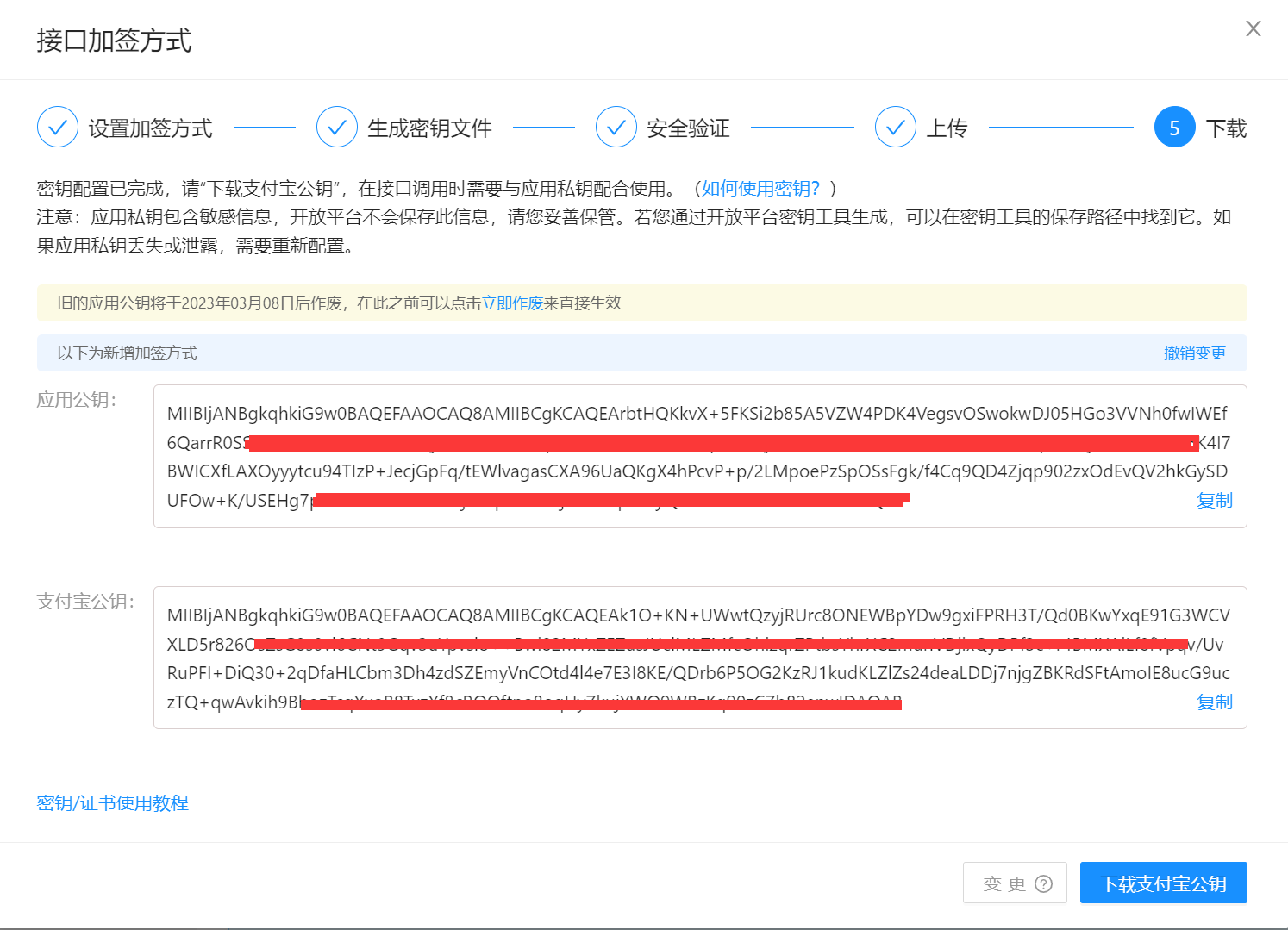Click the 以下为新增加签方式 blue banner text
Viewport: 1288px width, 930px height.
click(128, 353)
